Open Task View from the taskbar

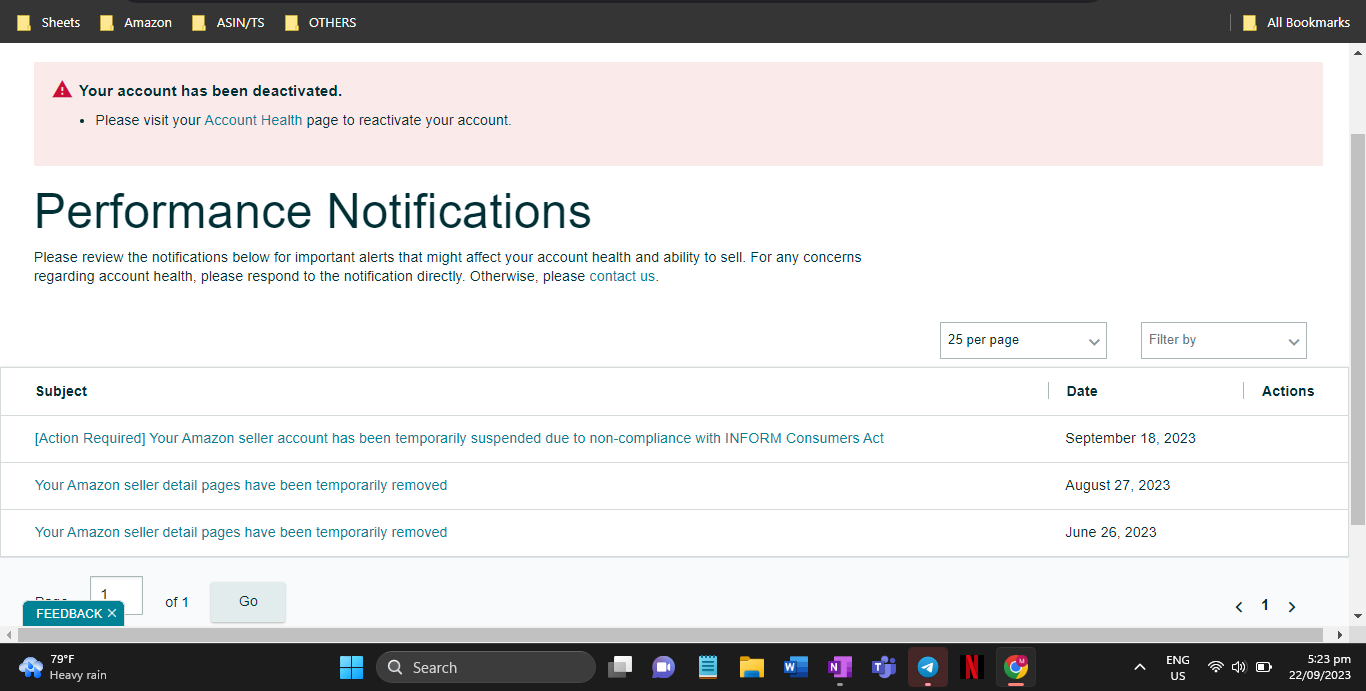tap(621, 667)
